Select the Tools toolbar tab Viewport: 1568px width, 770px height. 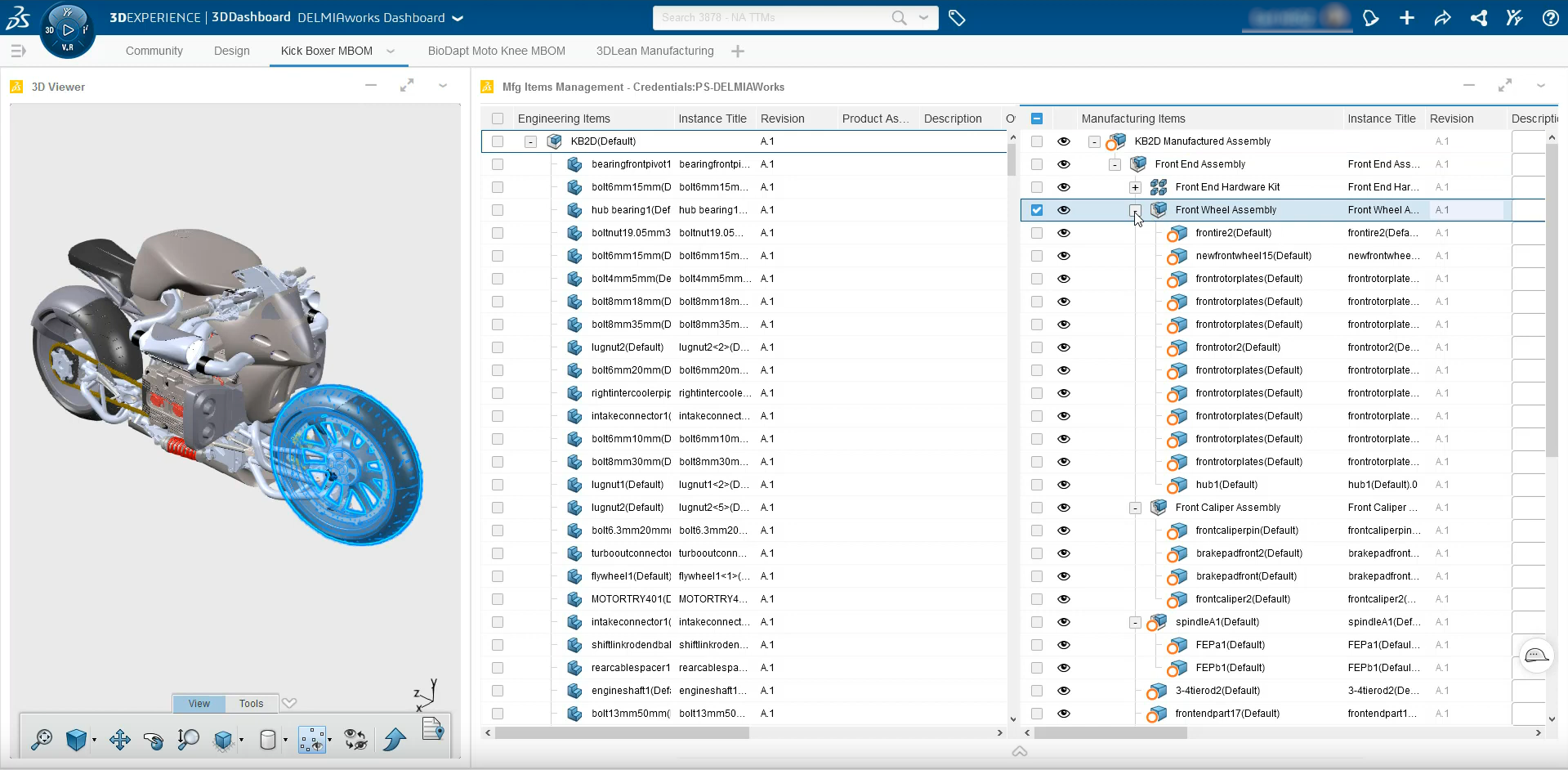(252, 704)
